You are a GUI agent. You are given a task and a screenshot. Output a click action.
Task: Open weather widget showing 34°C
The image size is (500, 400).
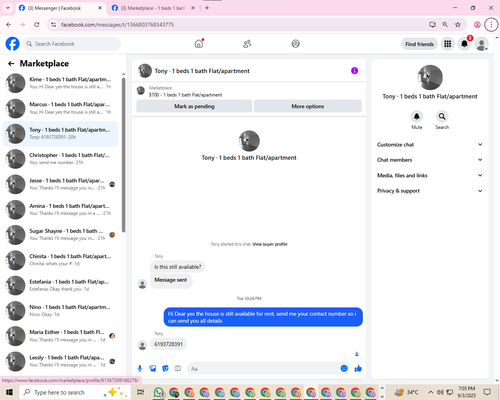[x=406, y=392]
